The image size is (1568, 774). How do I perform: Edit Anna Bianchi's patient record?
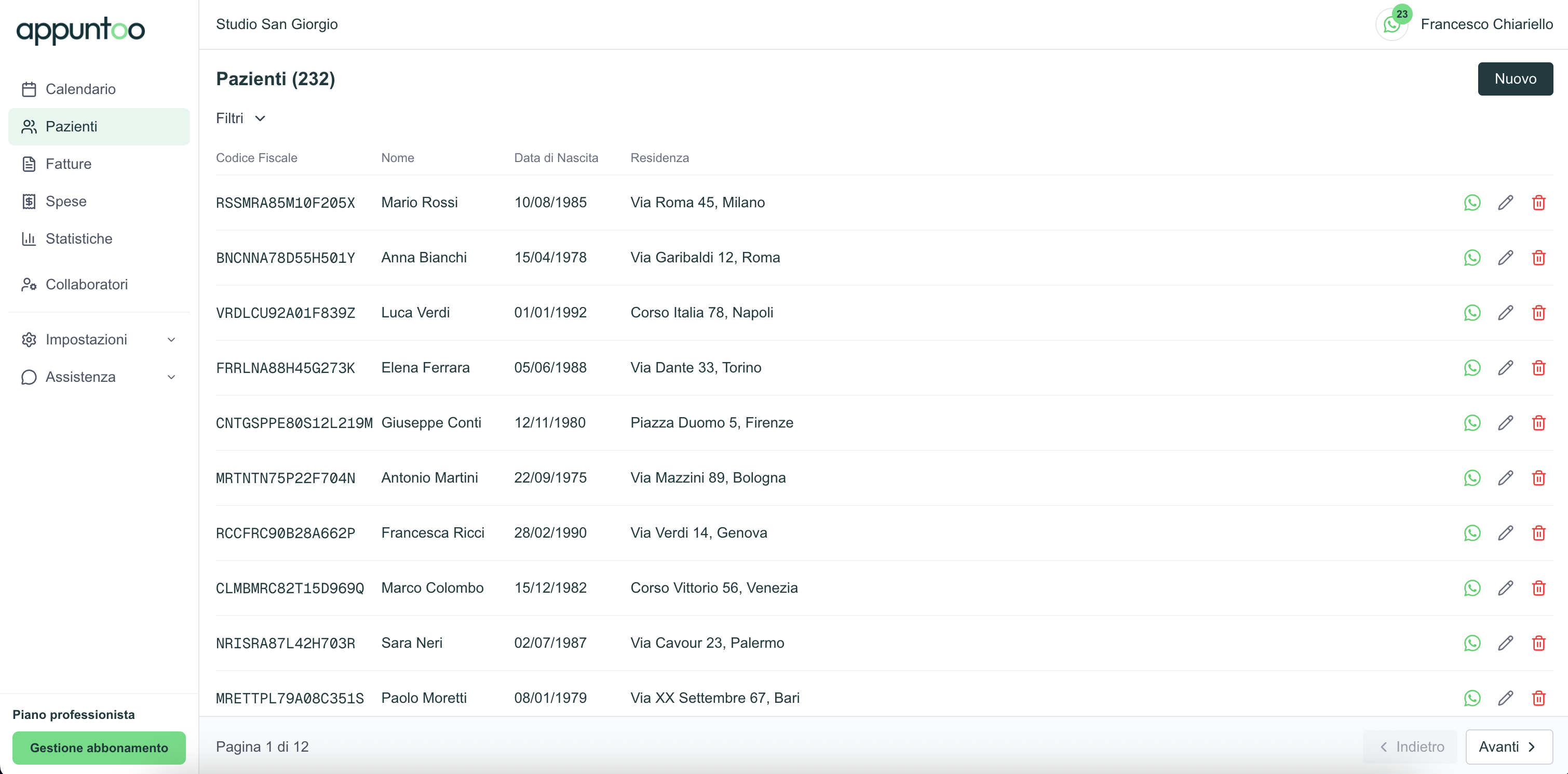point(1505,258)
